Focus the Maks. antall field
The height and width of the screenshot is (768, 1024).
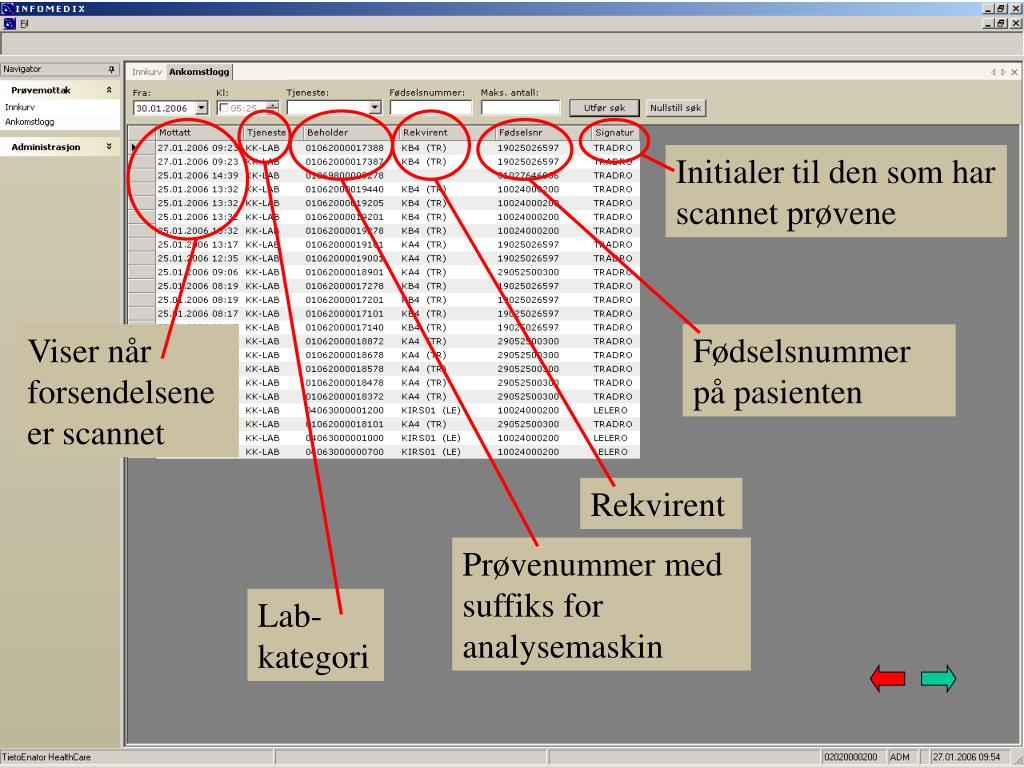[520, 108]
